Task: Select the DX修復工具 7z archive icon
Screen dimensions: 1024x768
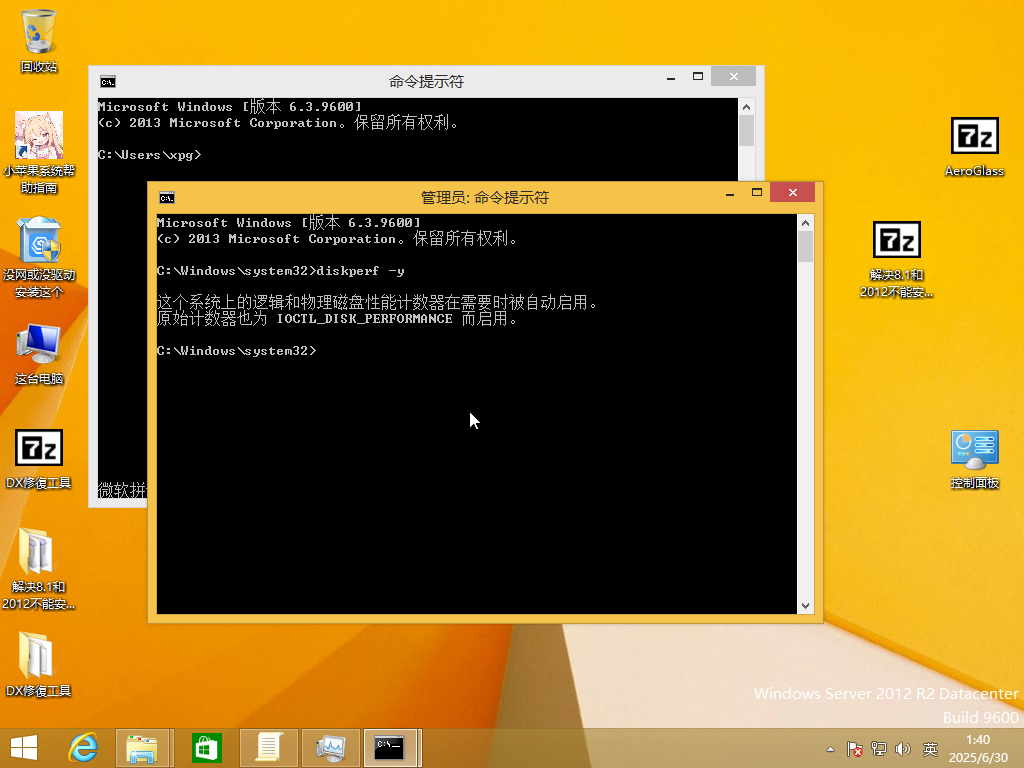Action: pyautogui.click(x=39, y=459)
